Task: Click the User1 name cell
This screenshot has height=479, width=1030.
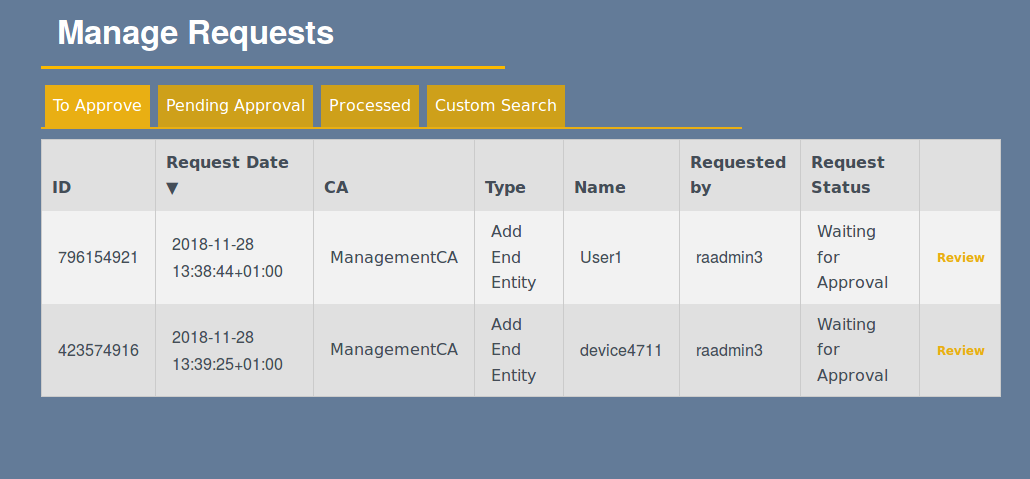Action: pyautogui.click(x=601, y=258)
